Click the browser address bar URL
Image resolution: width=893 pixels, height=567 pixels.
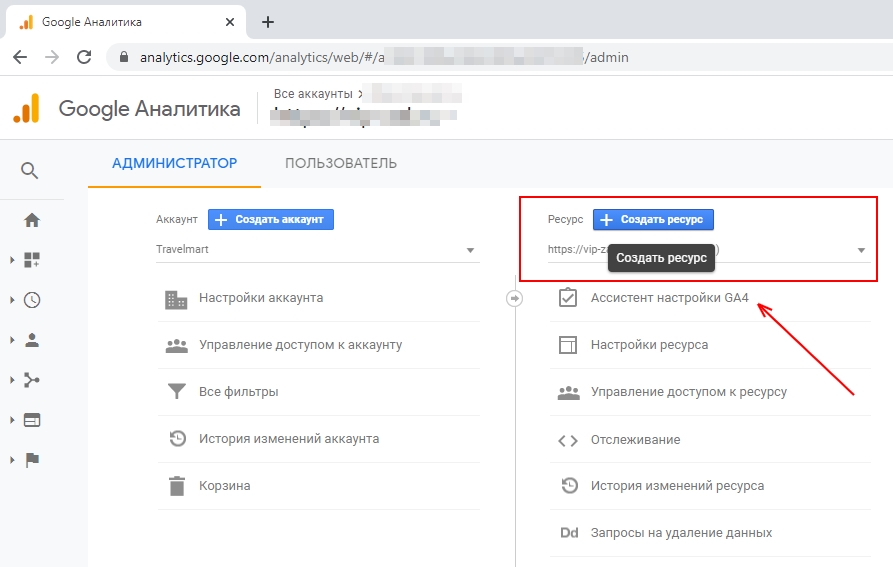[x=384, y=57]
